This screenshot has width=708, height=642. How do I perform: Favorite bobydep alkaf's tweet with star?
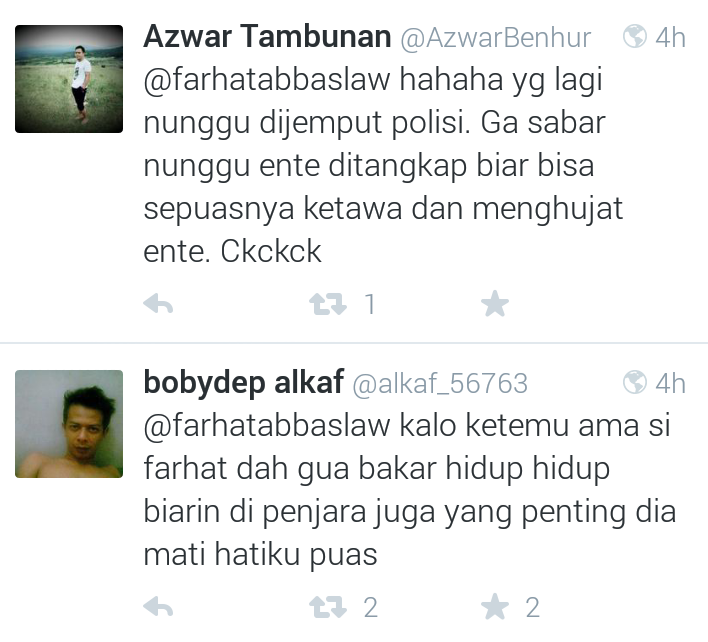click(495, 607)
